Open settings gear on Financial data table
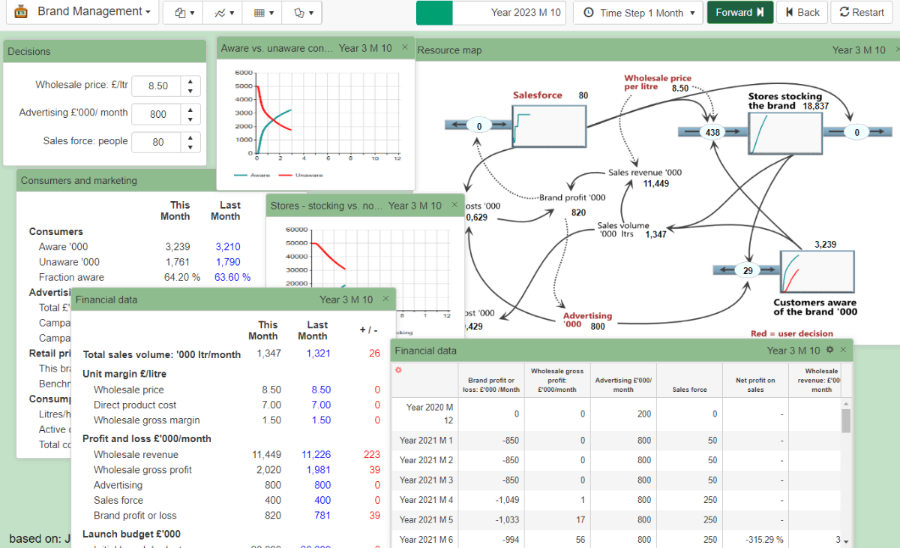Viewport: 900px width, 548px height. 829,350
